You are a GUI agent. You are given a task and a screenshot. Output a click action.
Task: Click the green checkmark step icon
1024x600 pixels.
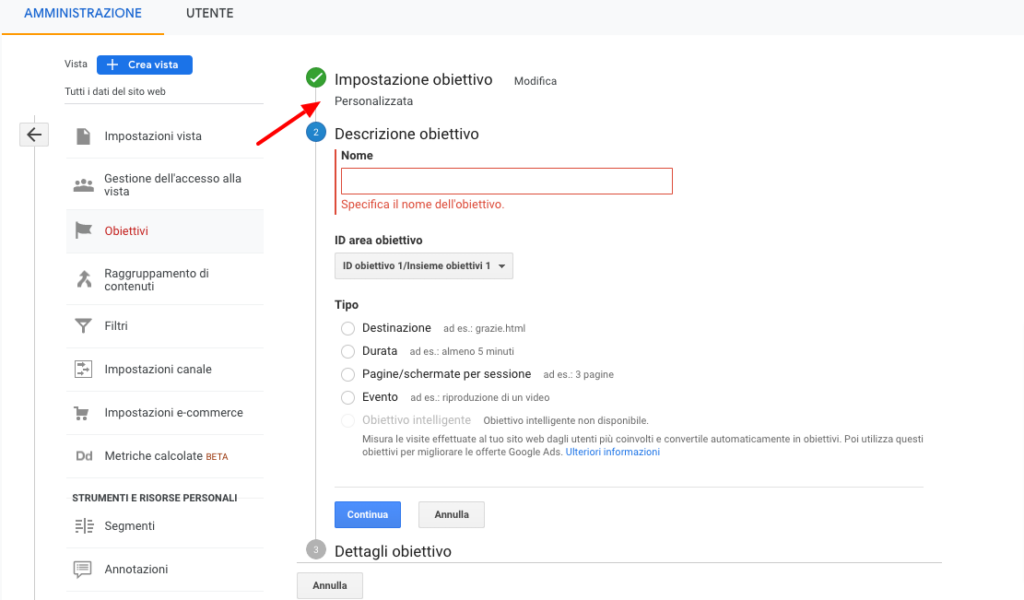316,77
